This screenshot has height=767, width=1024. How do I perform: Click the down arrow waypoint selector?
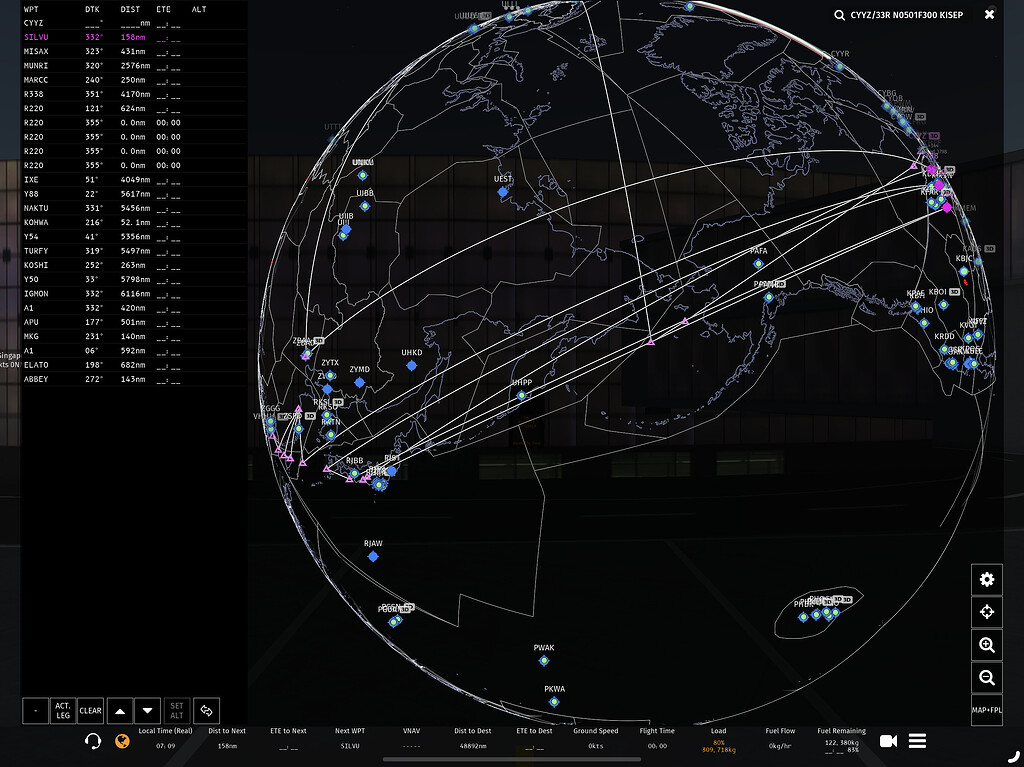[x=147, y=710]
